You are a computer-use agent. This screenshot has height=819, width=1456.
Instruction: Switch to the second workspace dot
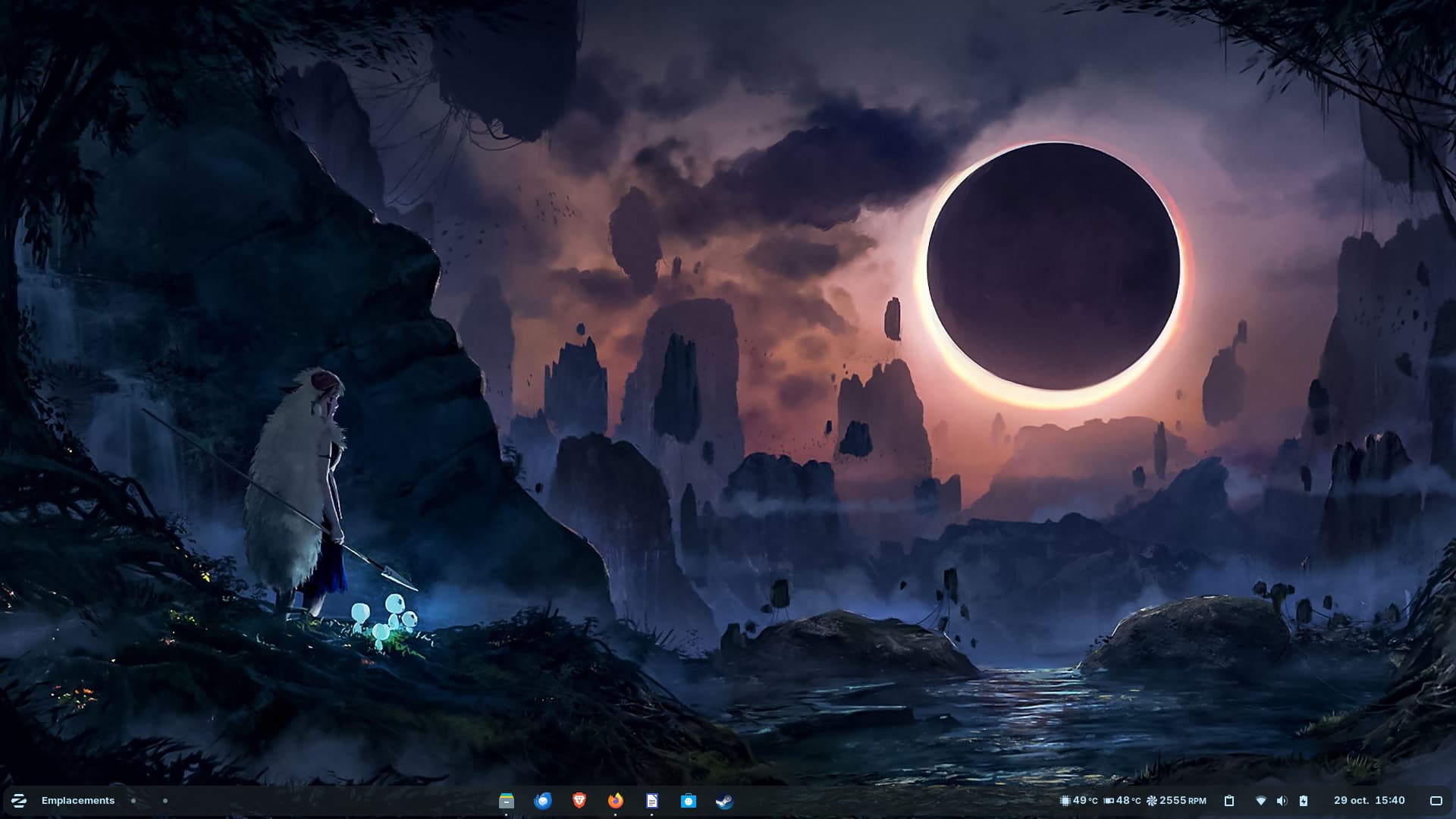pyautogui.click(x=165, y=801)
